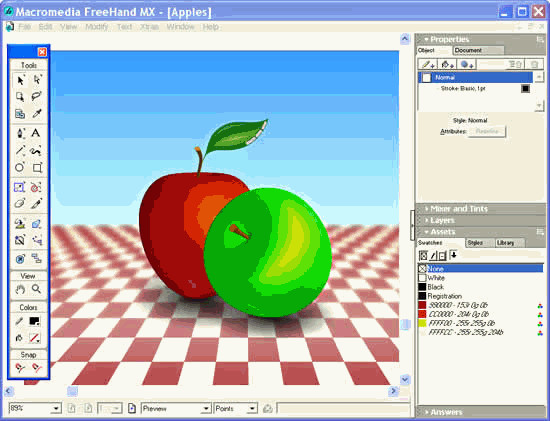Open the Modify menu
Image resolution: width=550 pixels, height=421 pixels.
[x=97, y=27]
